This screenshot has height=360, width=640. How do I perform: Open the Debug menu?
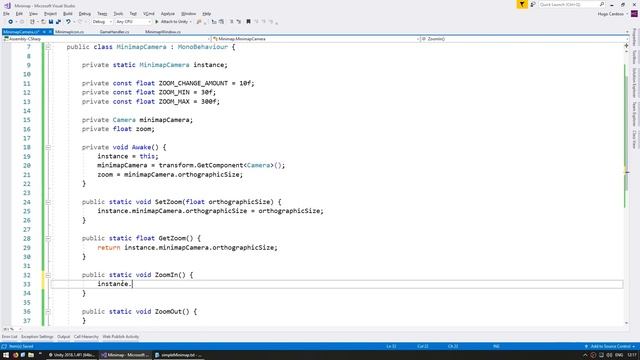click(84, 14)
